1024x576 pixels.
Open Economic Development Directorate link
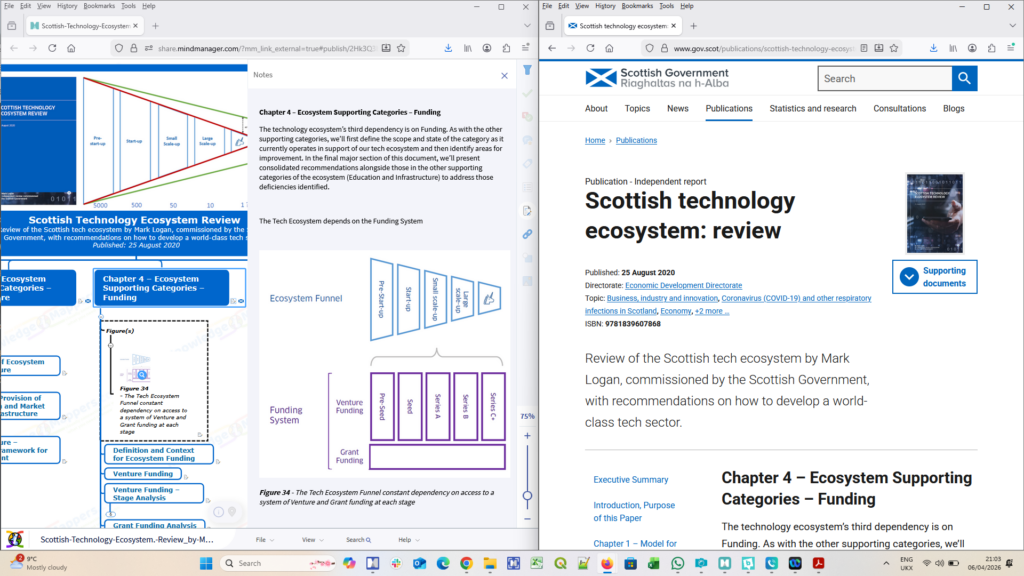683,285
